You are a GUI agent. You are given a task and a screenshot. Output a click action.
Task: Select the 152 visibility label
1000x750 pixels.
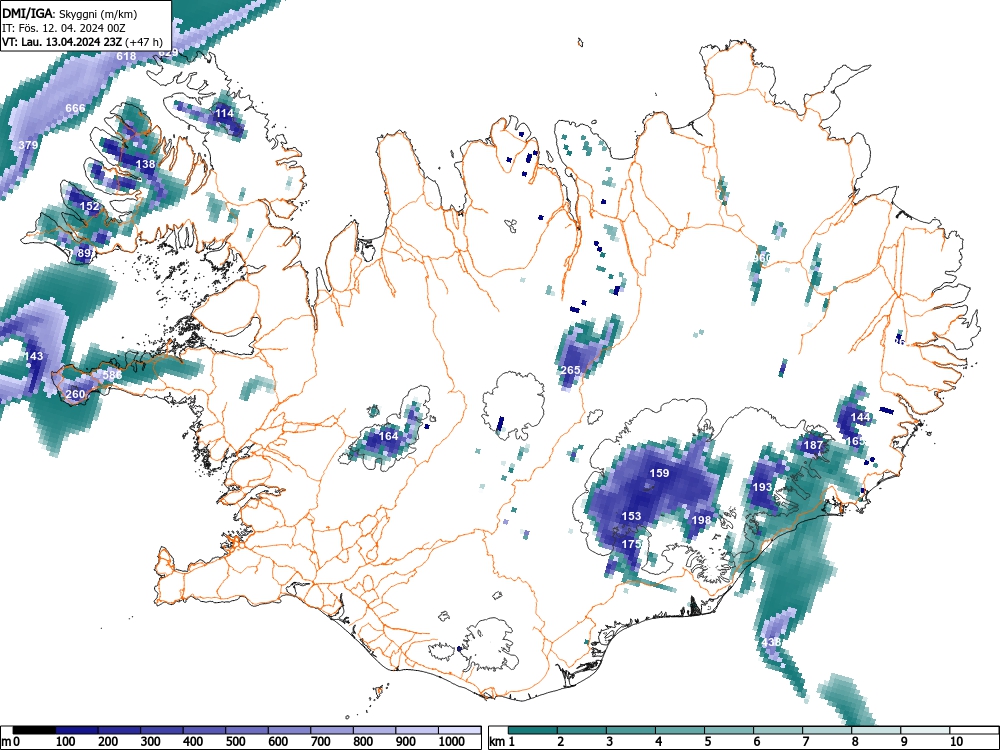tap(89, 206)
